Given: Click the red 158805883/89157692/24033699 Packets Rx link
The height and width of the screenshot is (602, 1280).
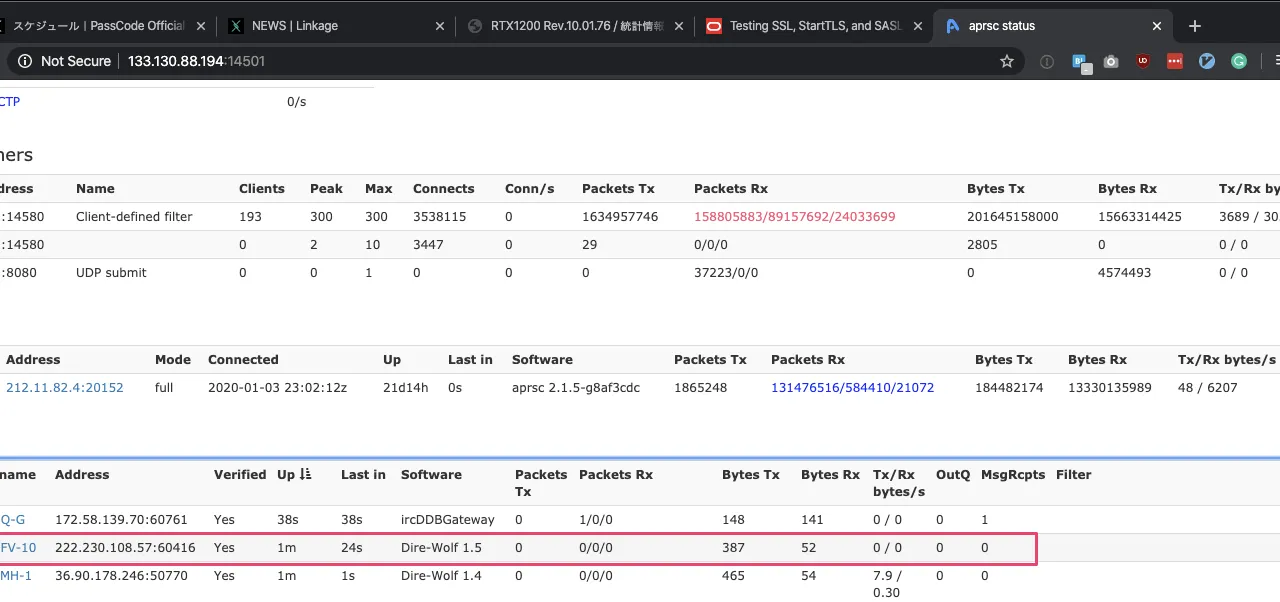Looking at the screenshot, I should tap(794, 216).
